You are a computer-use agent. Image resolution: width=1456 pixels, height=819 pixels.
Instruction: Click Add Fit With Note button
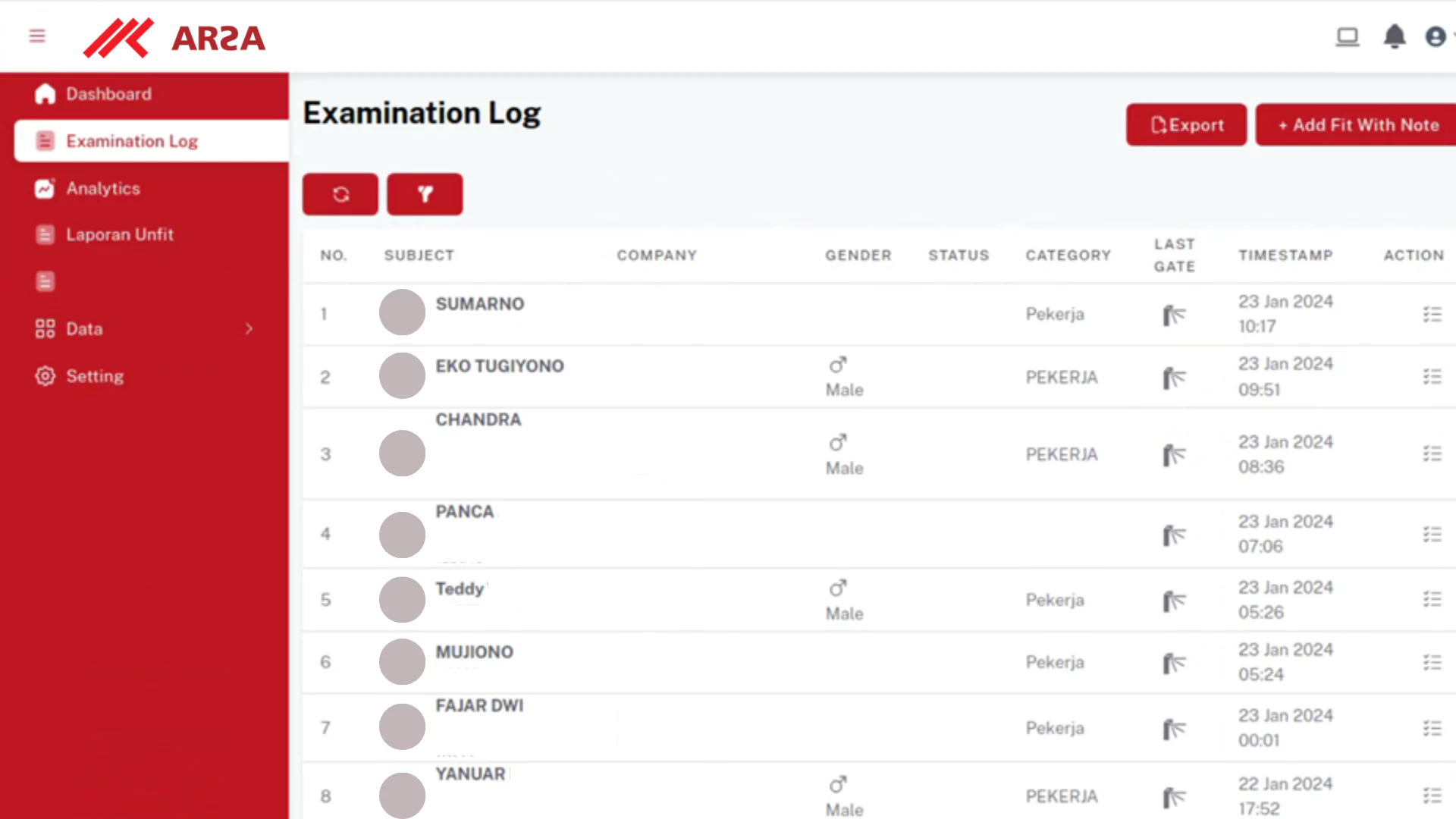point(1357,125)
